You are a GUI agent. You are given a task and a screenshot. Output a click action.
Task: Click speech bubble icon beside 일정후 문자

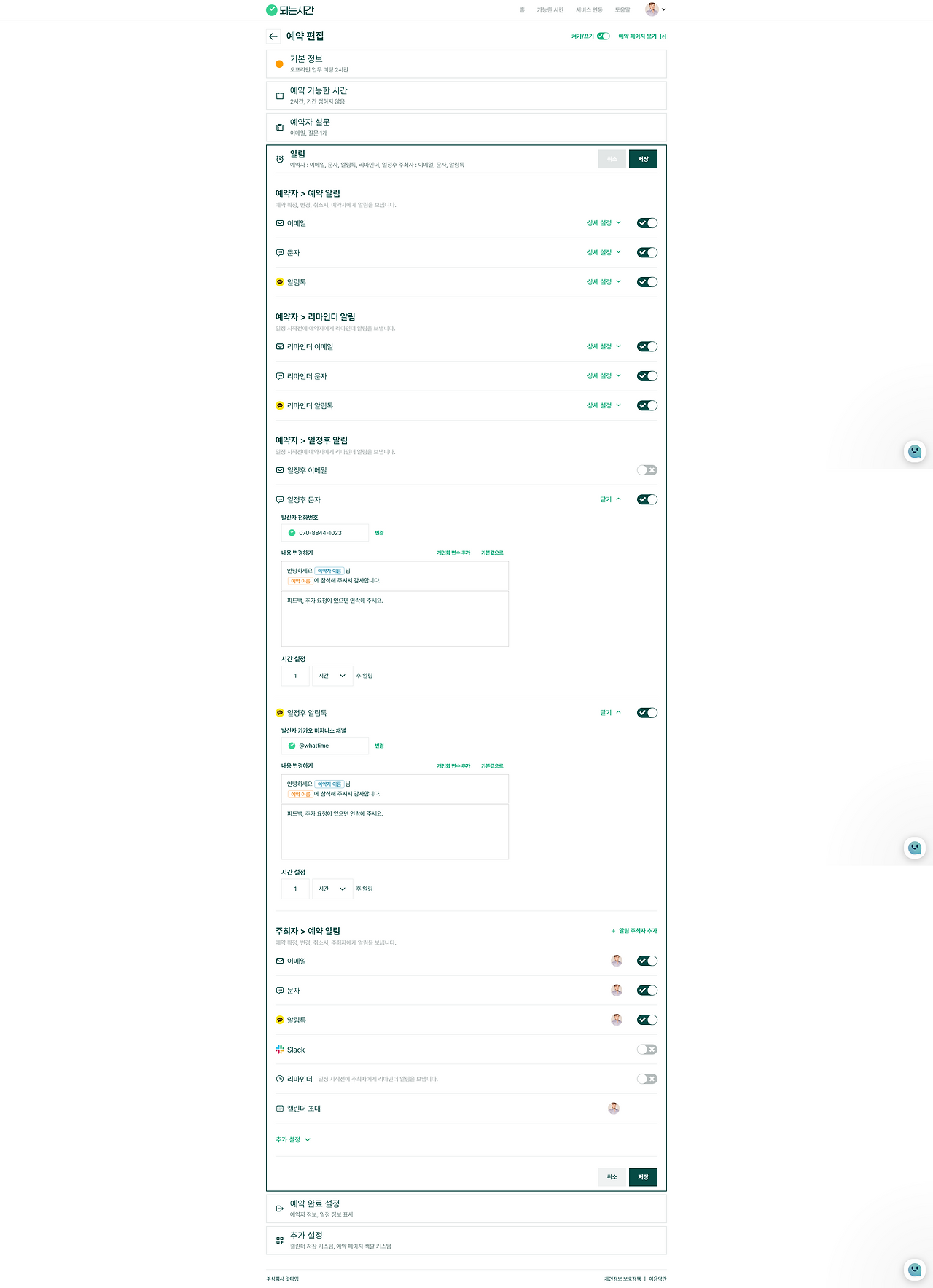click(x=280, y=500)
